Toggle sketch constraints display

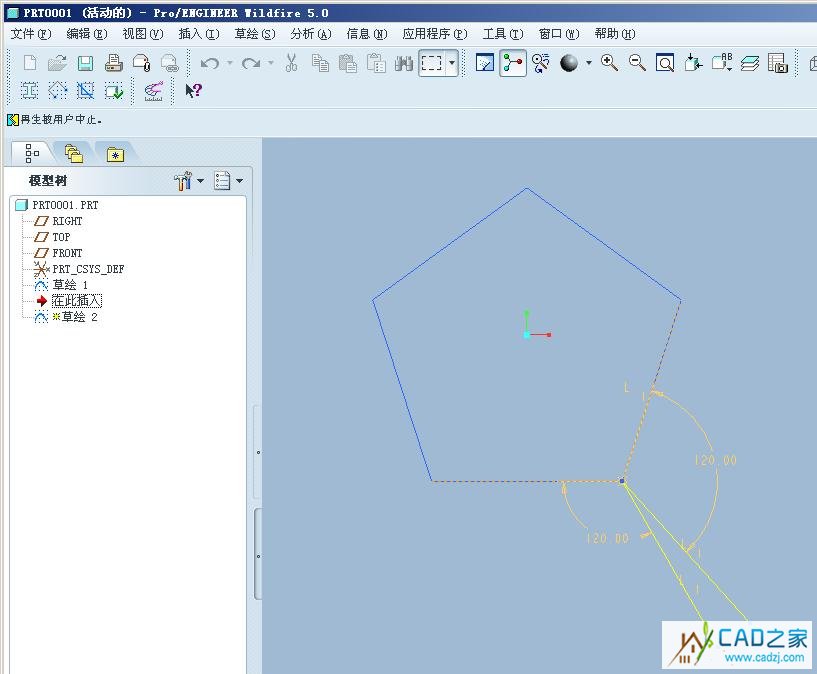click(57, 91)
